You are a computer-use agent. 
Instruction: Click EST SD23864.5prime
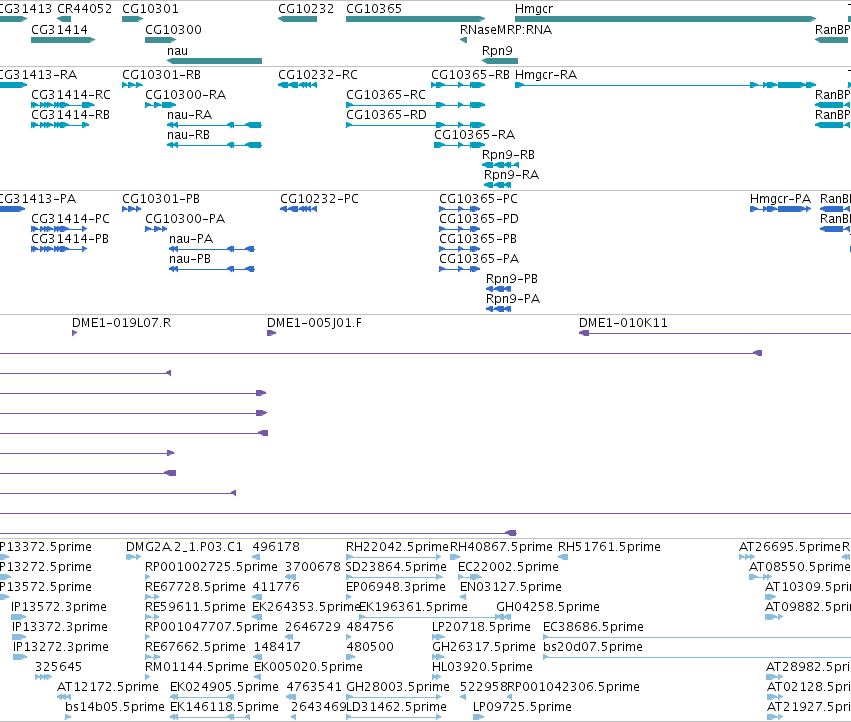click(x=393, y=577)
